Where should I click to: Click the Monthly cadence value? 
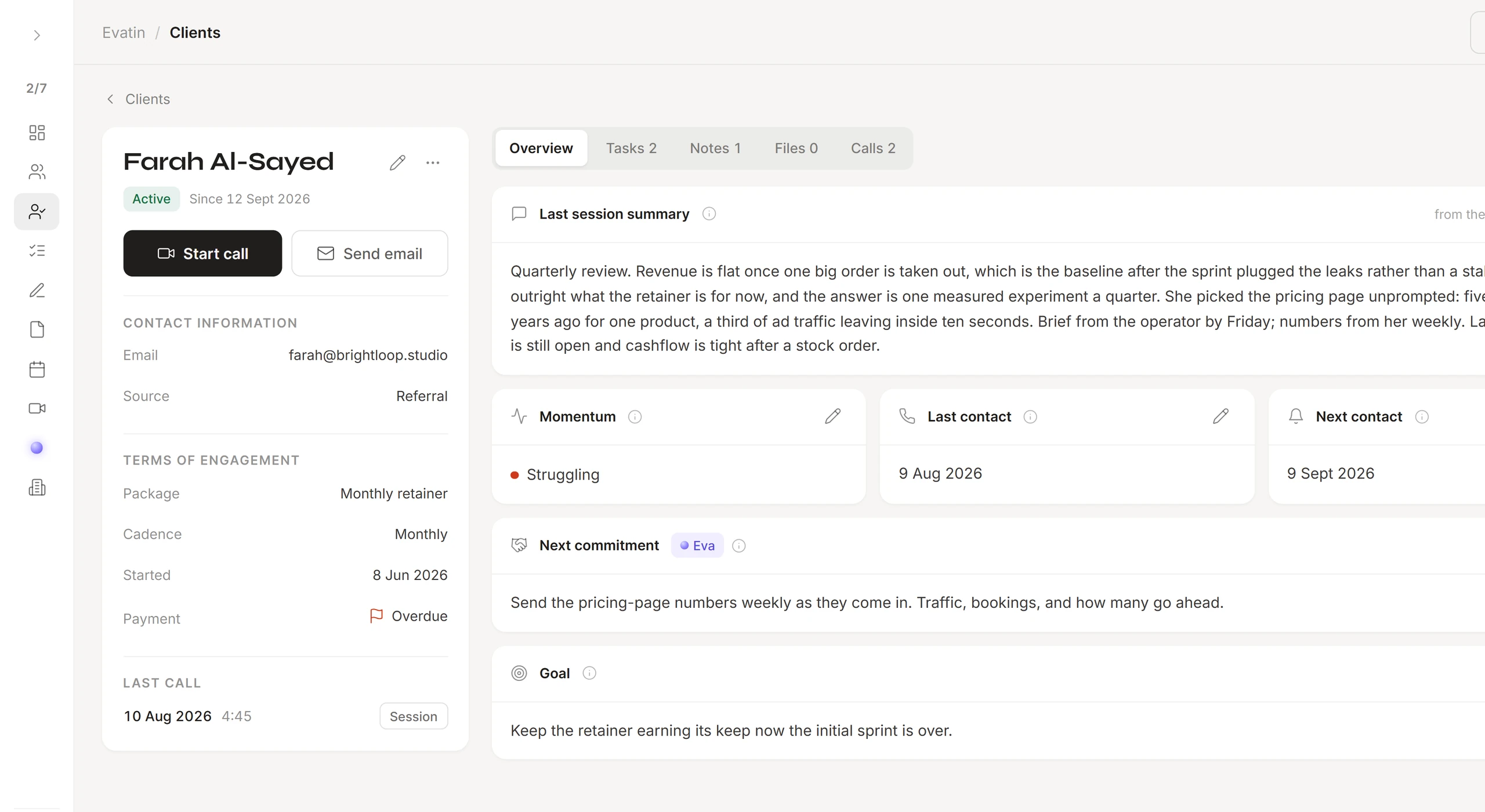click(421, 534)
